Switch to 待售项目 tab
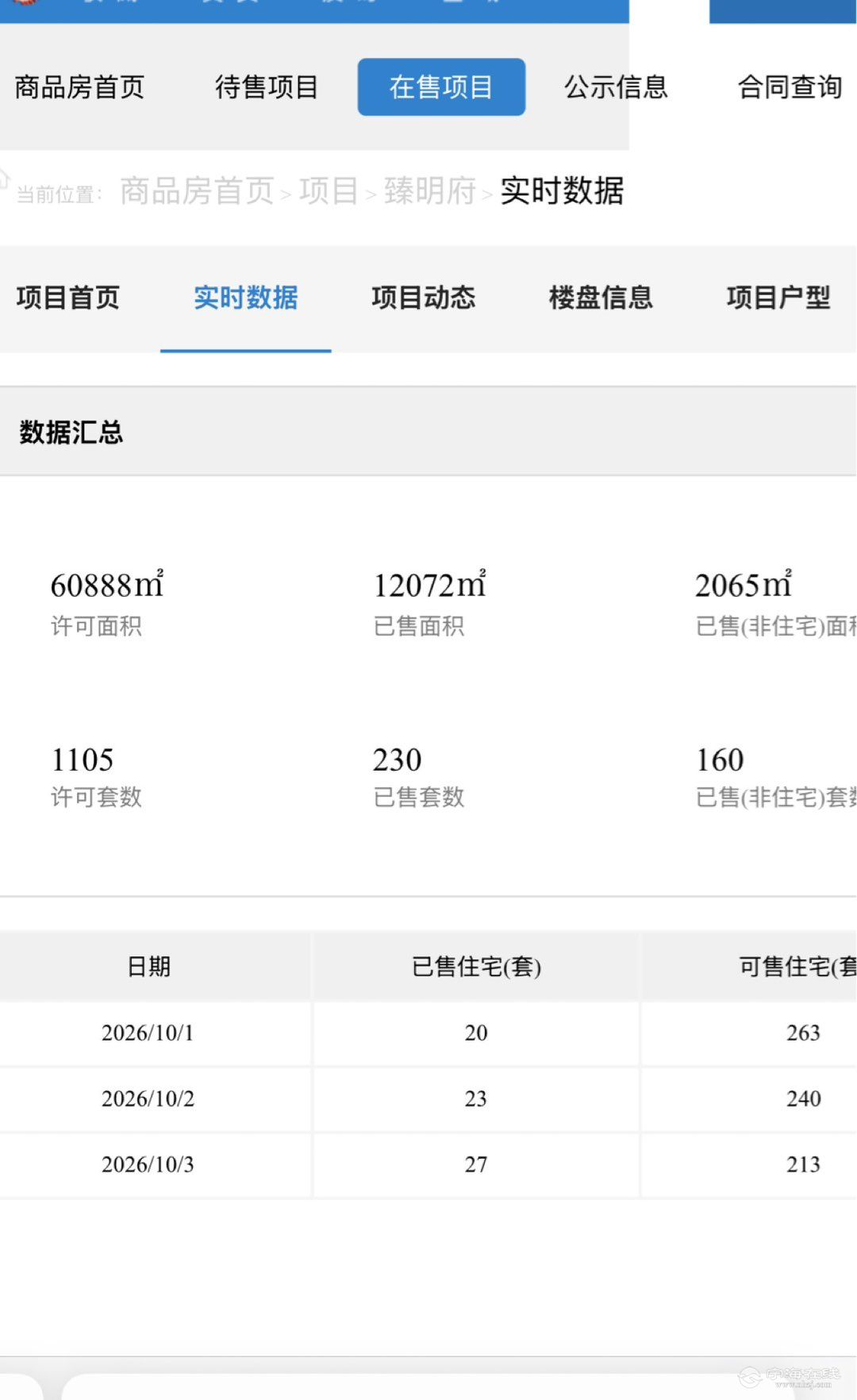 [267, 87]
